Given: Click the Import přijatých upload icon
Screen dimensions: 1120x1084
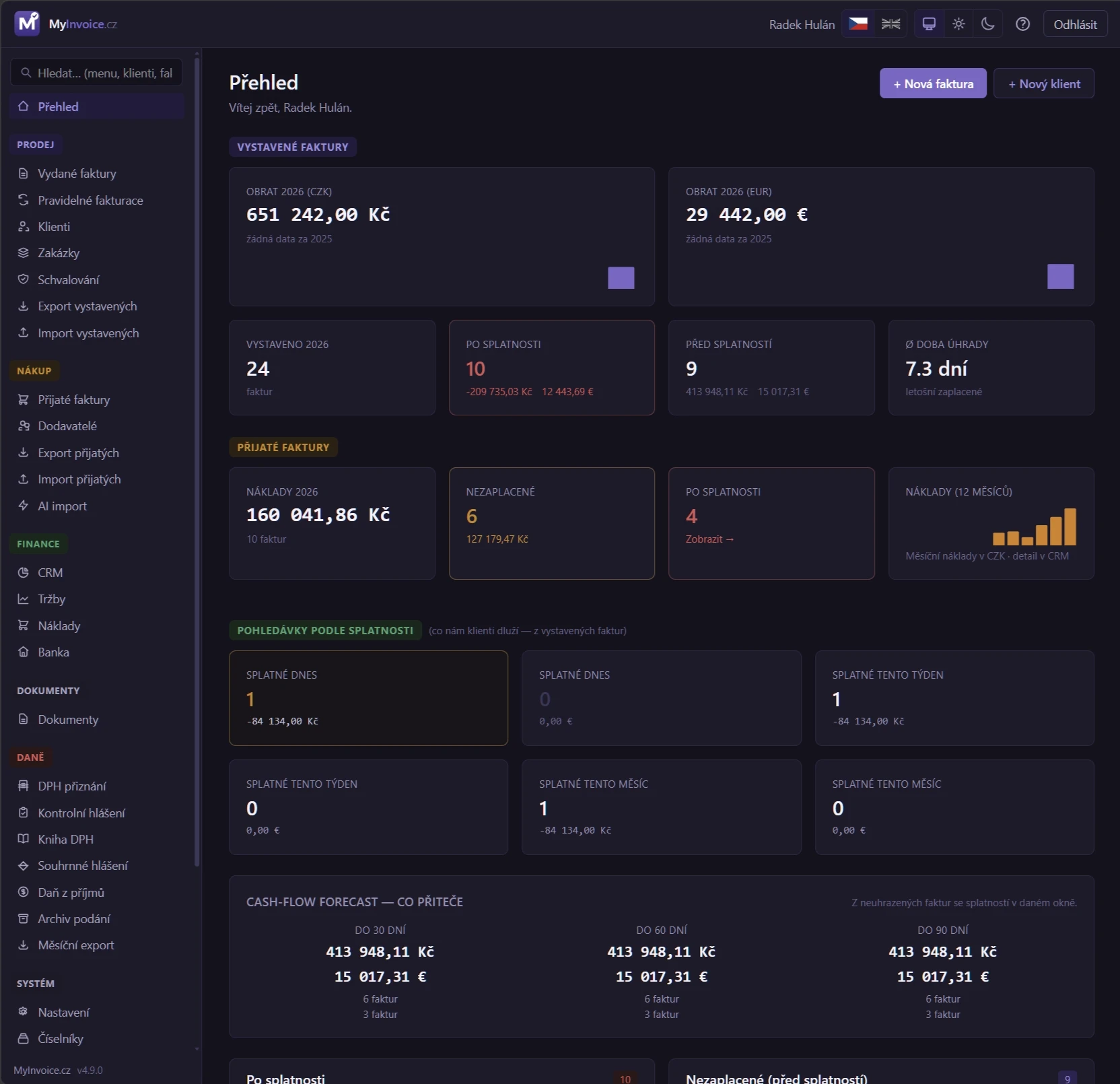Looking at the screenshot, I should pyautogui.click(x=24, y=479).
